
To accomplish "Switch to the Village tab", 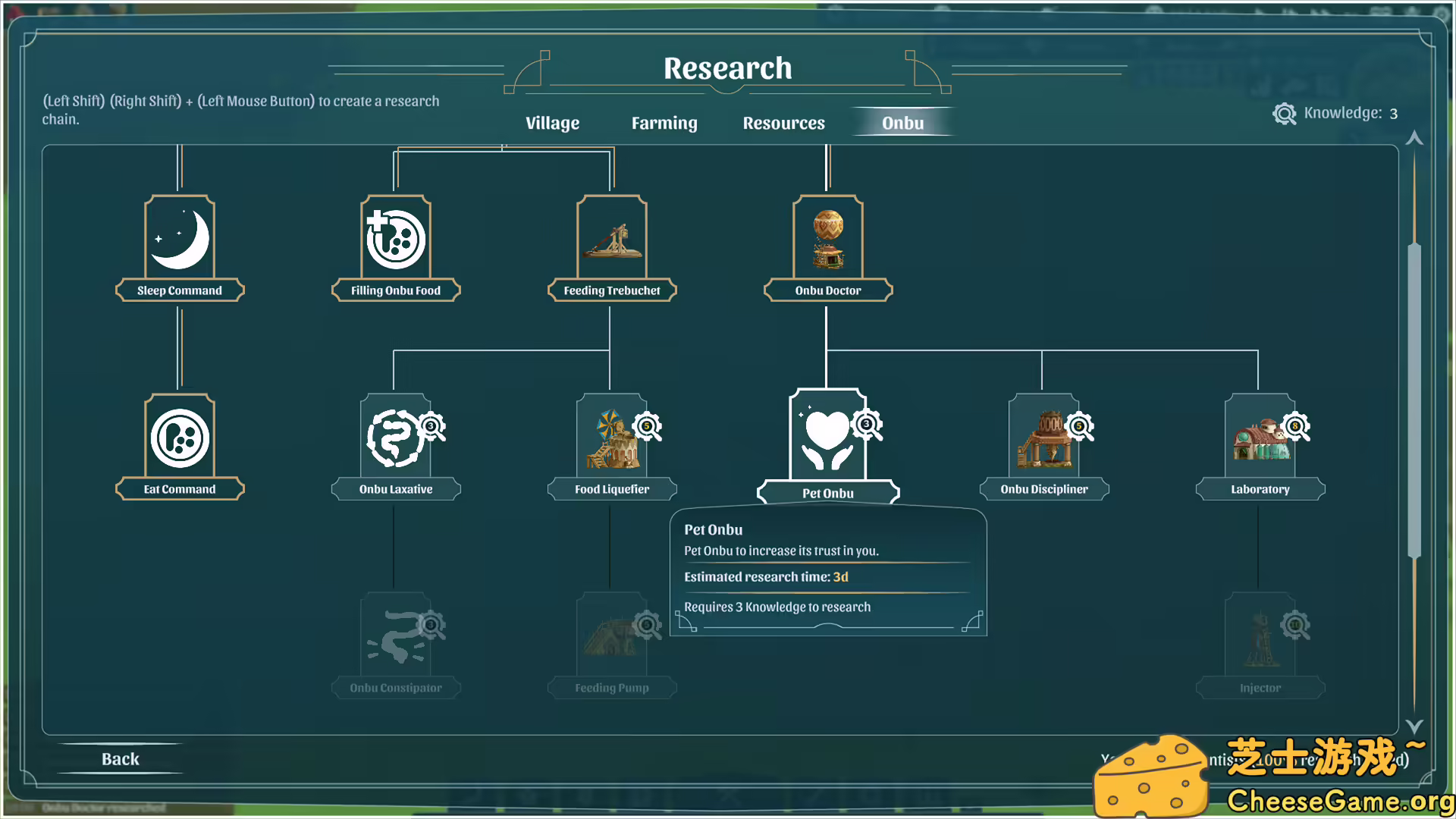I will 552,123.
